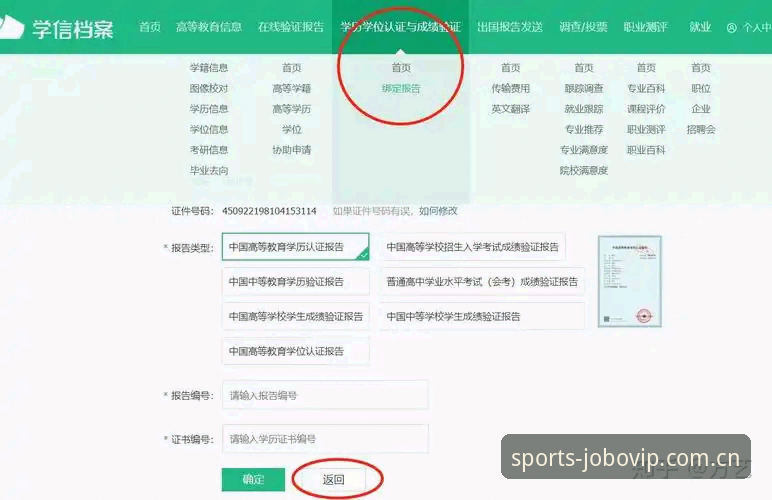Choose 中国高等学校招生入学考试成绩验证报告 report type
Viewport: 772px width, 500px height.
(474, 247)
